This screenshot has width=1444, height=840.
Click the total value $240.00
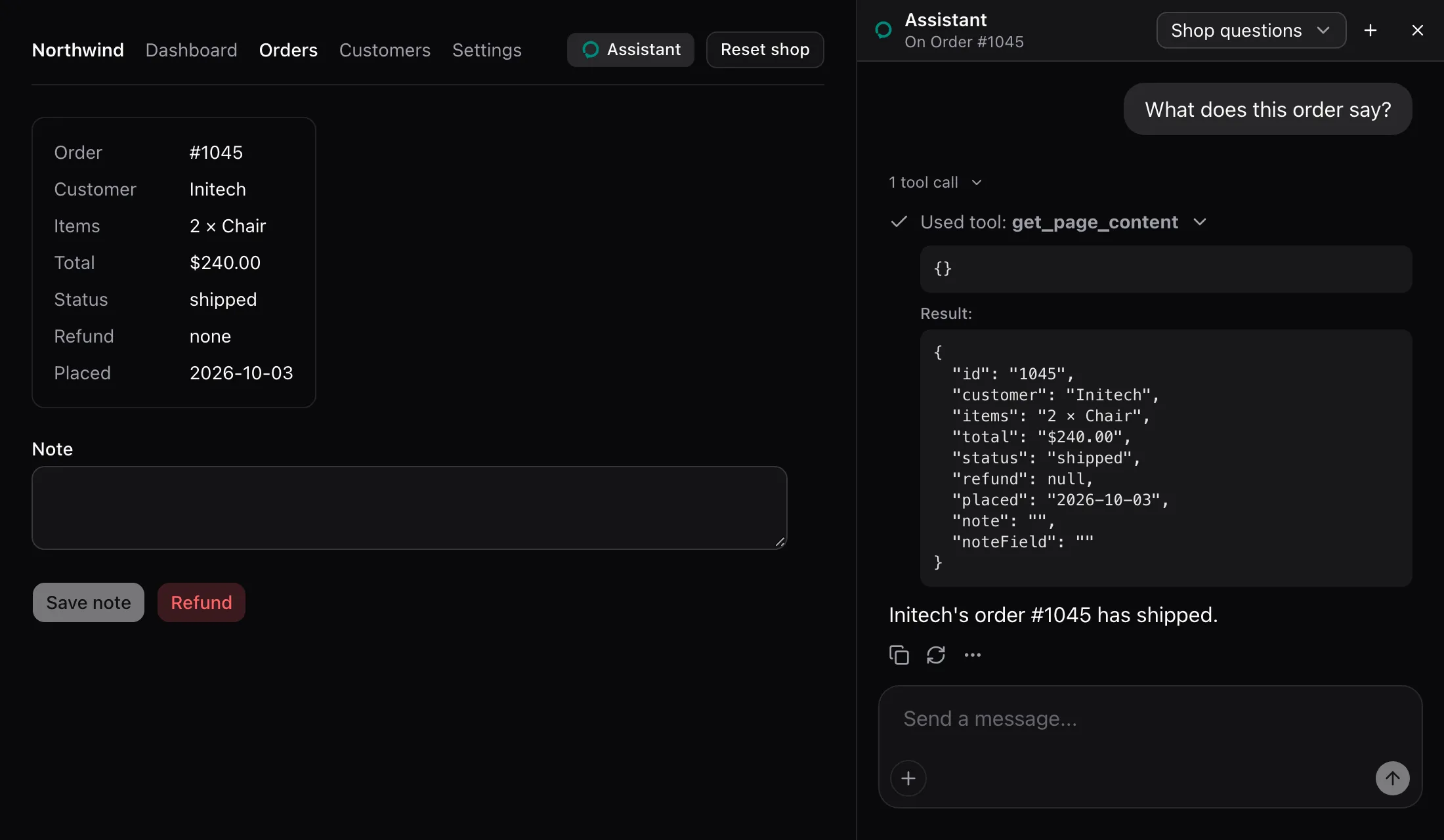(x=224, y=262)
